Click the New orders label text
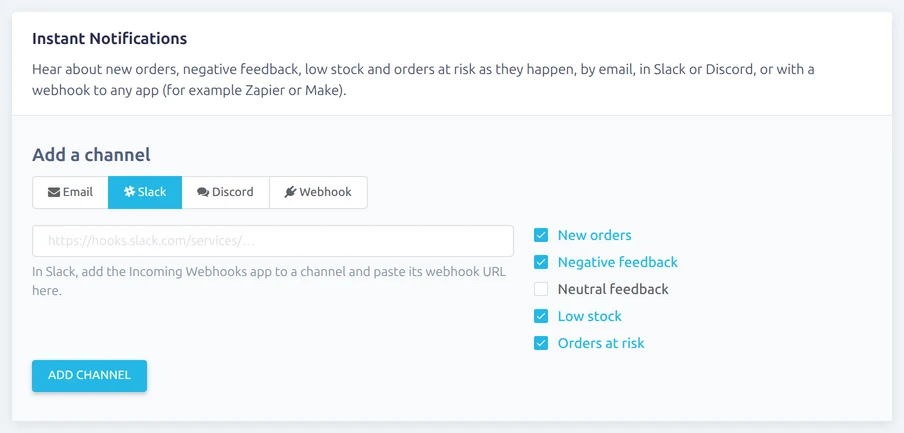Viewport: 904px width, 433px height. [594, 235]
